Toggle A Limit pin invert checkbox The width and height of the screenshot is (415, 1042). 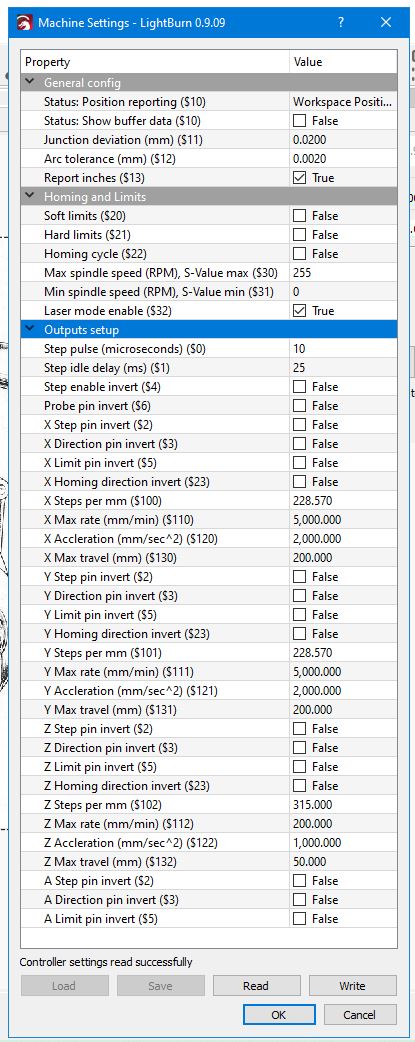click(299, 919)
